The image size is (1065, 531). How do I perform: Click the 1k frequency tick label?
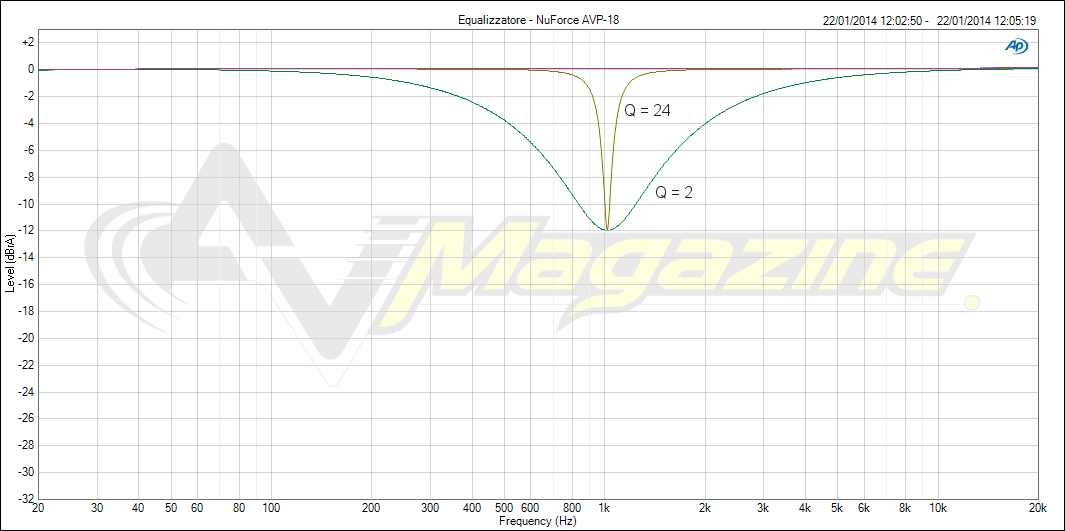(604, 507)
